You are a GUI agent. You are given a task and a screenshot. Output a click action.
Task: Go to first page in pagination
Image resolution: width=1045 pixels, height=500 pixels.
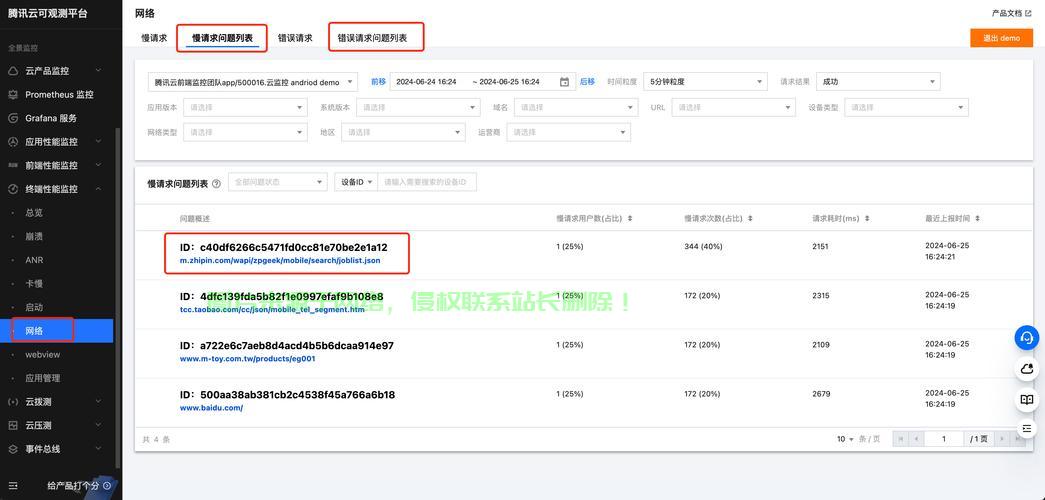coord(901,439)
